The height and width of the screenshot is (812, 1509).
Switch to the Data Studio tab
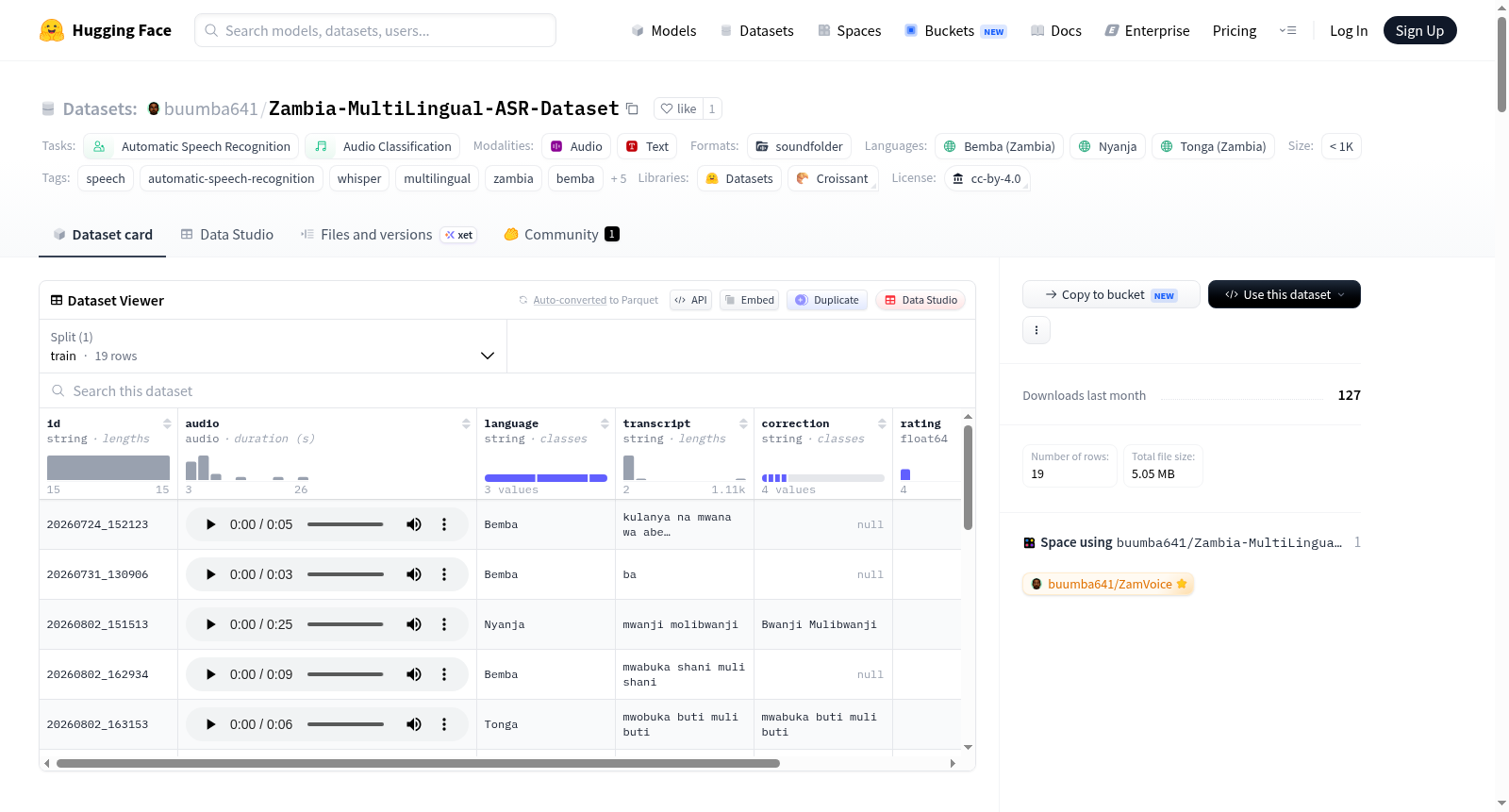pyautogui.click(x=227, y=235)
